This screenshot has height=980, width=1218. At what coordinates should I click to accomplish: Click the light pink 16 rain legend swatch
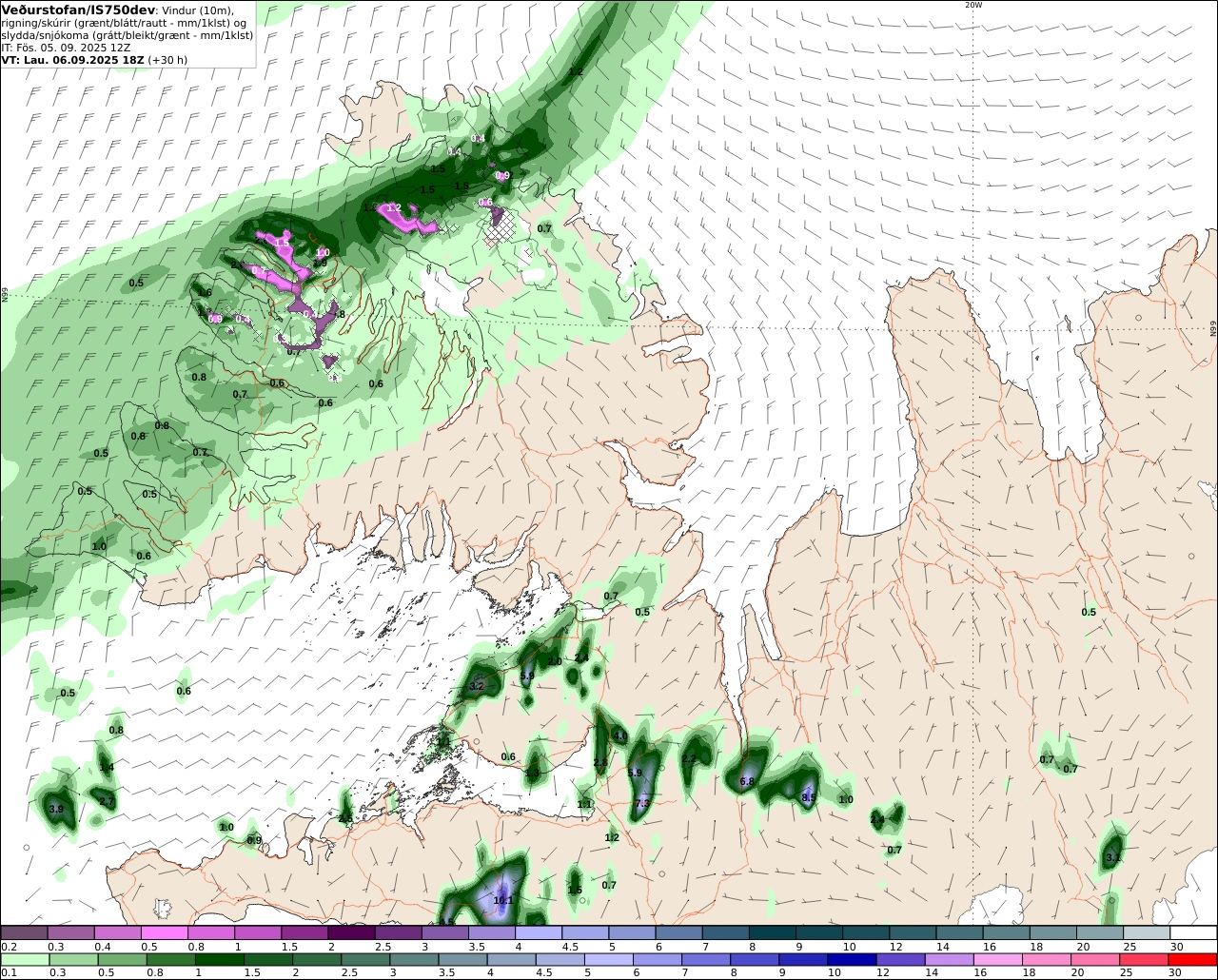998,959
